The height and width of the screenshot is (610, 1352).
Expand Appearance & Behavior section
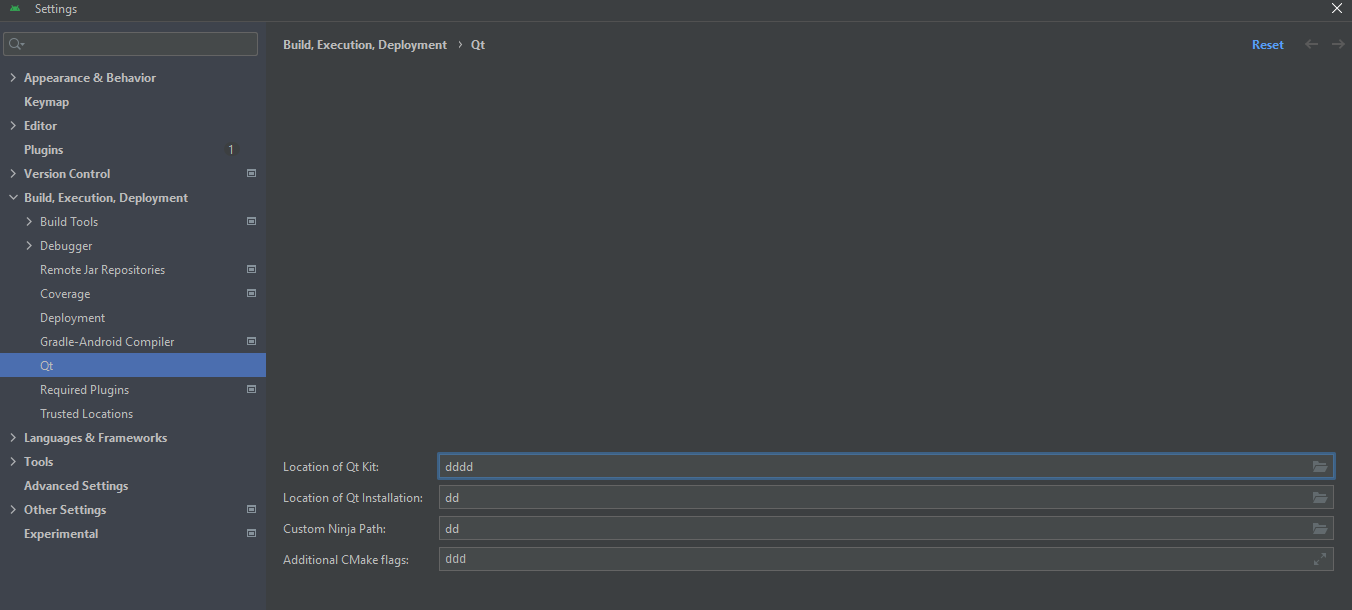tap(13, 78)
